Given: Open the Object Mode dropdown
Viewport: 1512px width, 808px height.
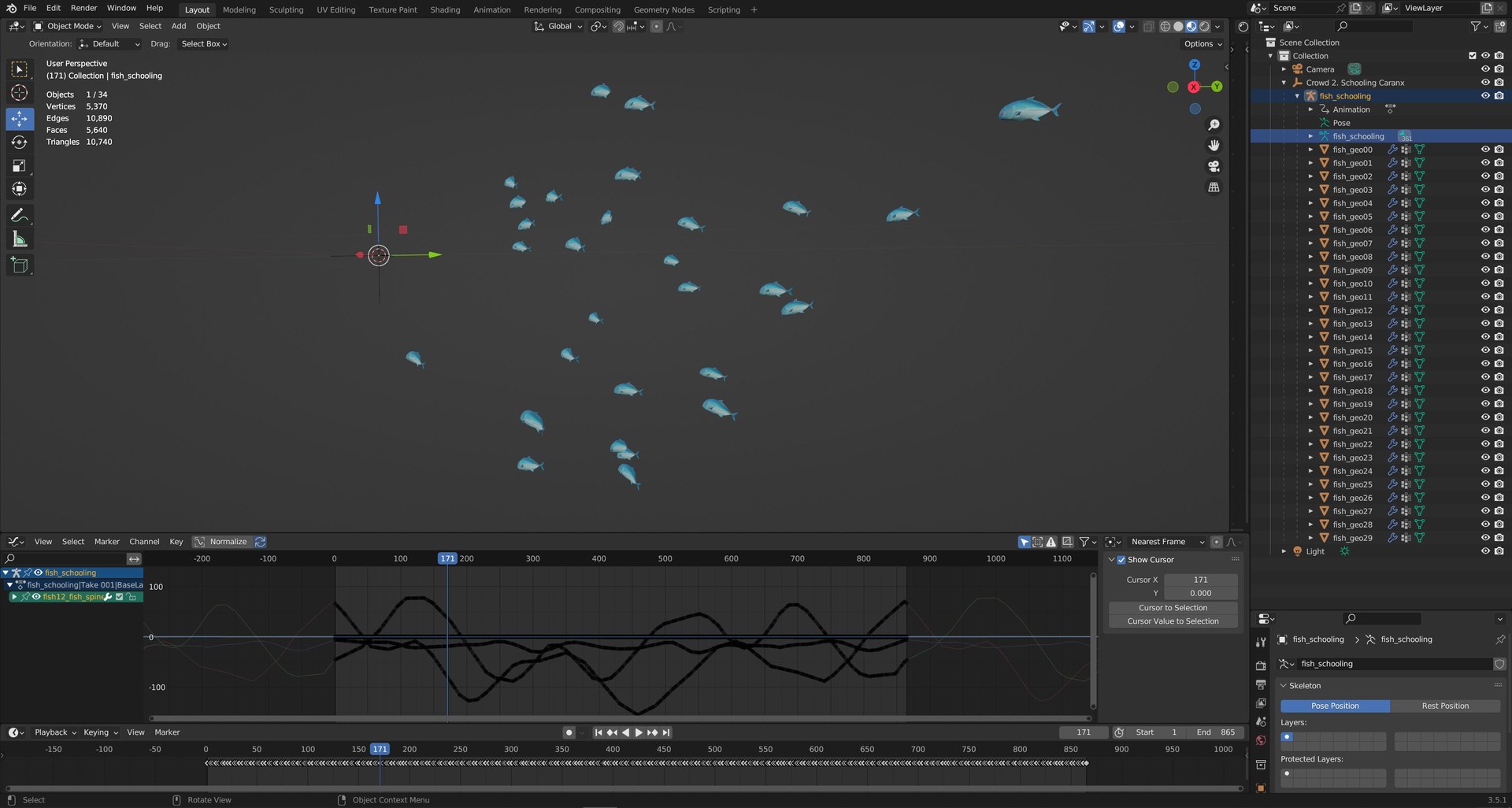Looking at the screenshot, I should click(x=68, y=26).
